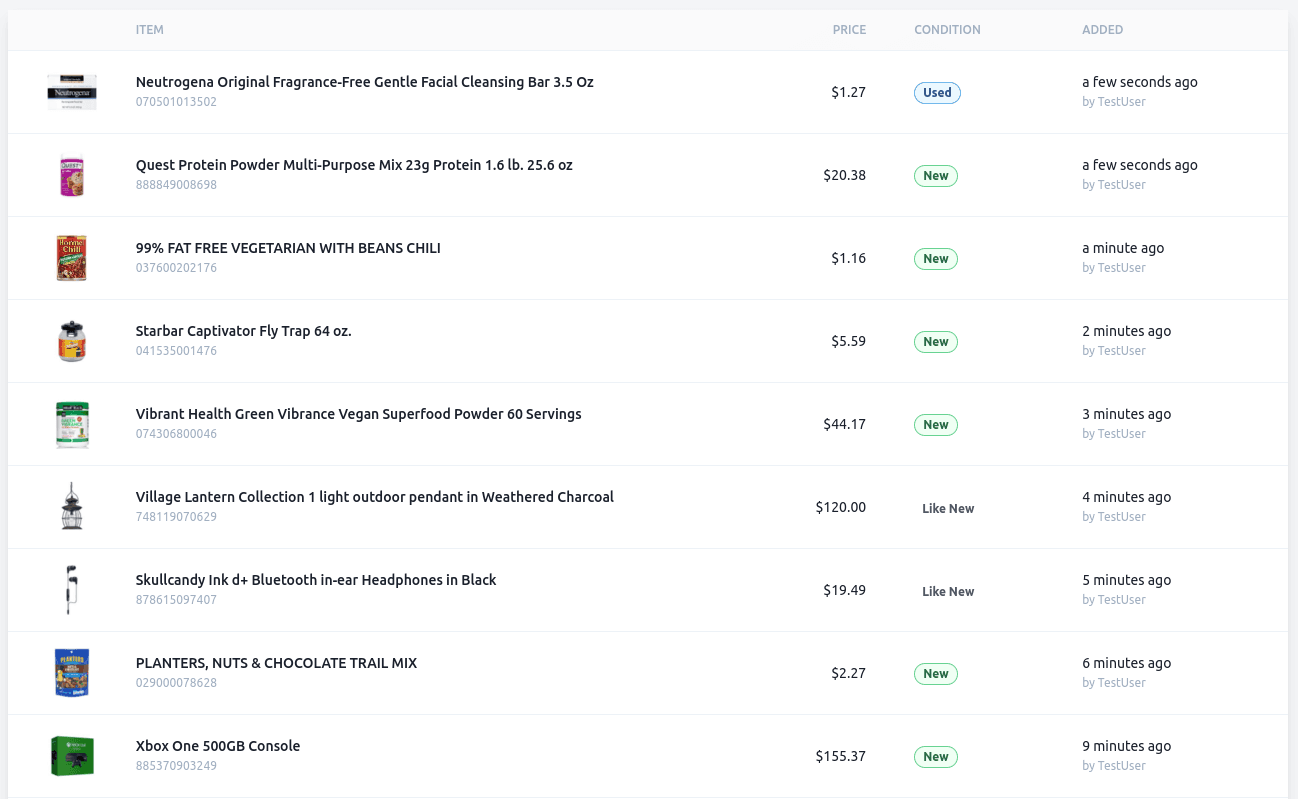This screenshot has width=1298, height=799.
Task: Click Like New label for Village Lantern
Action: click(947, 509)
